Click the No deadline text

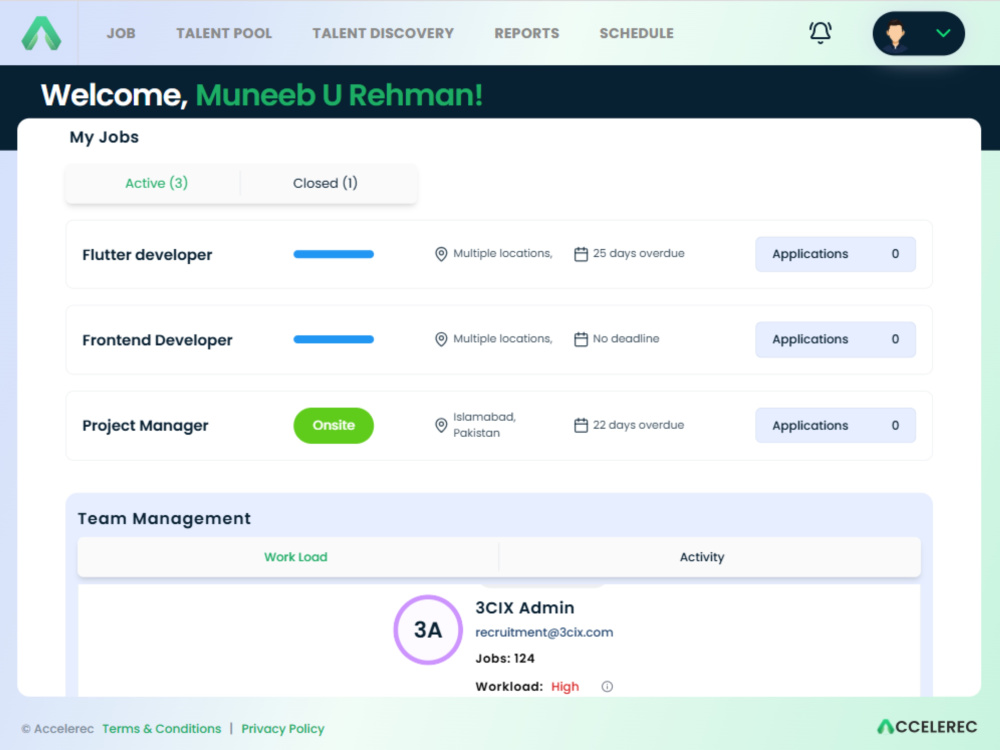(626, 339)
